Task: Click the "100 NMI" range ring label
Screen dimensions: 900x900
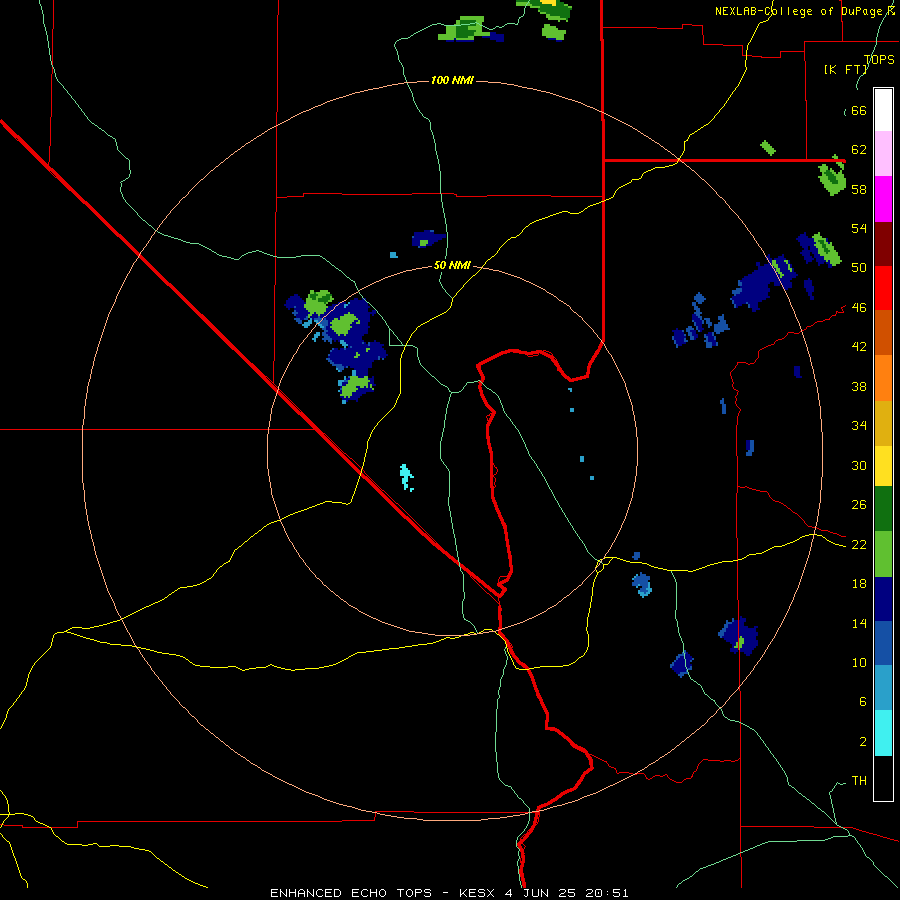Action: click(452, 80)
